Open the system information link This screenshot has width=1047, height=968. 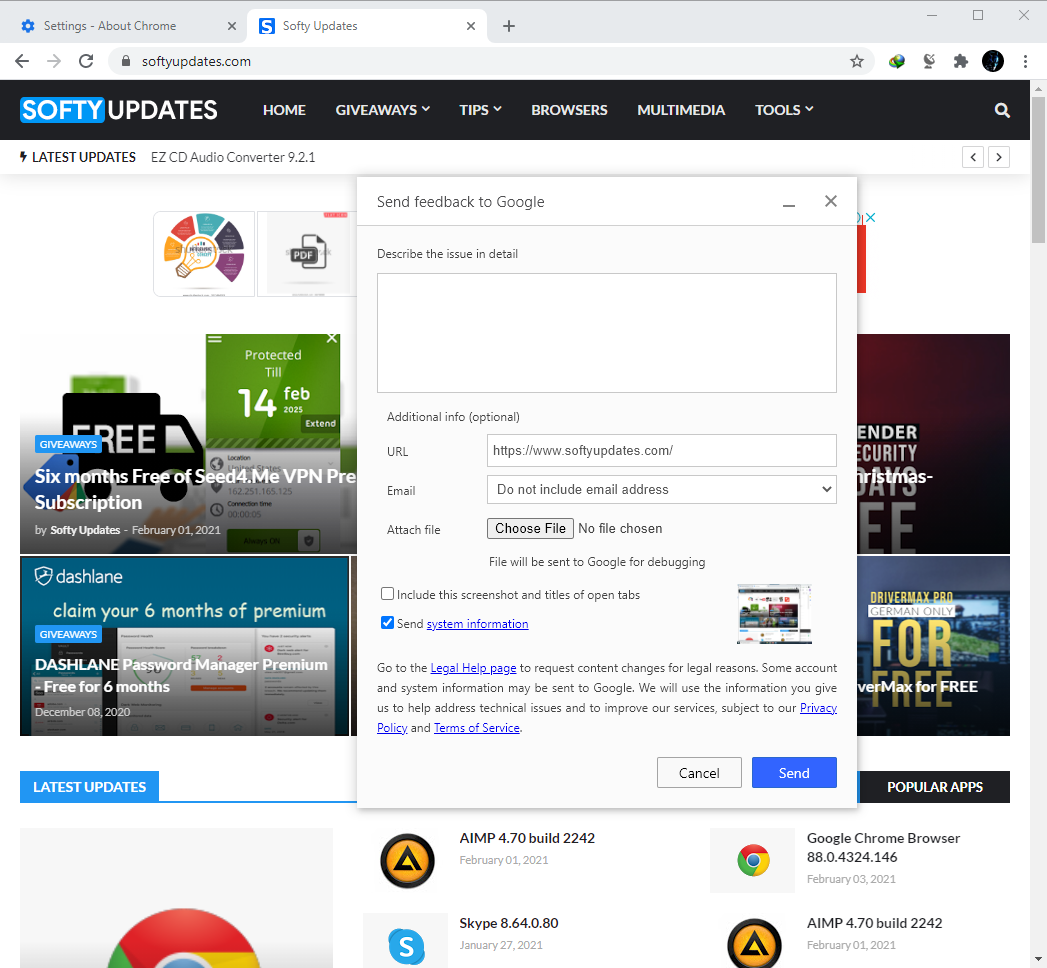pos(477,624)
